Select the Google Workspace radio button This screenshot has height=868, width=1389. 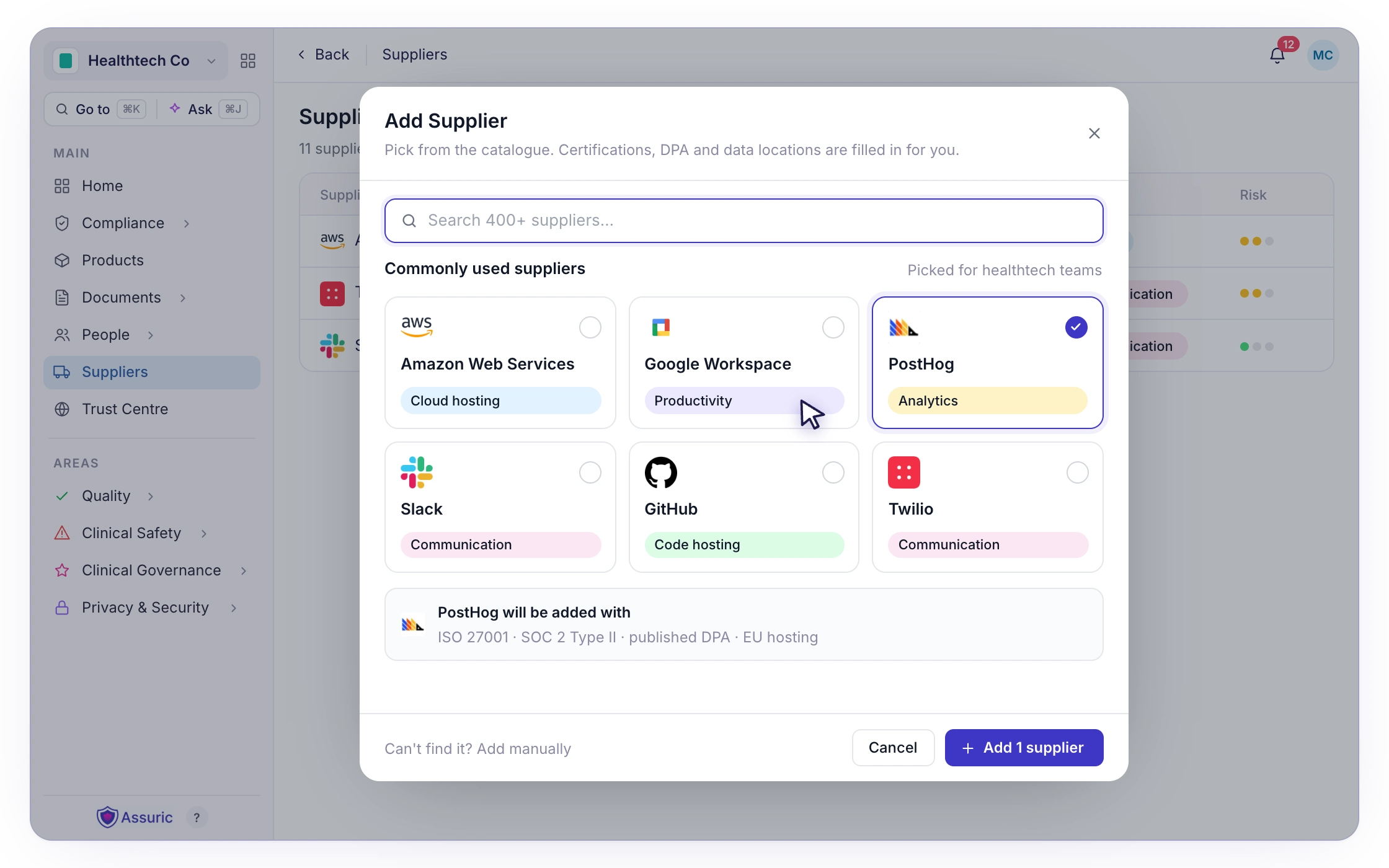pyautogui.click(x=833, y=327)
